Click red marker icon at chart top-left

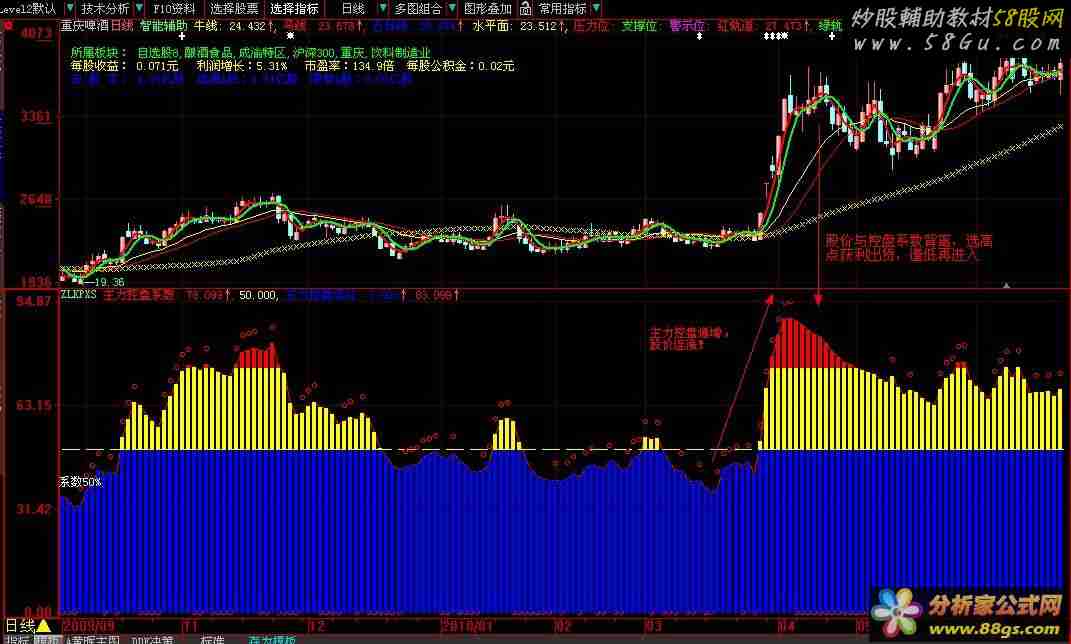8,25
